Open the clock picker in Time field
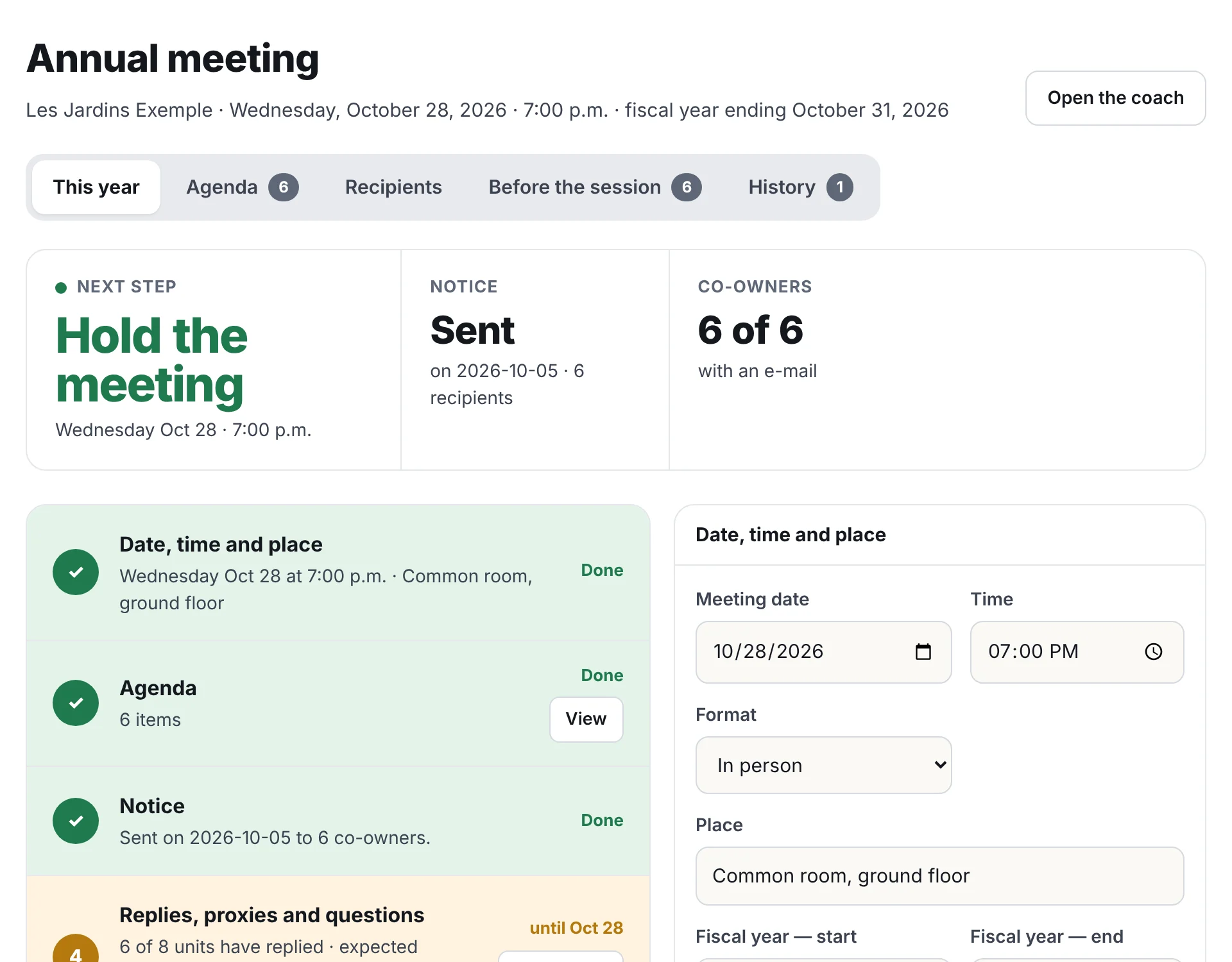This screenshot has width=1232, height=962. tap(1153, 652)
